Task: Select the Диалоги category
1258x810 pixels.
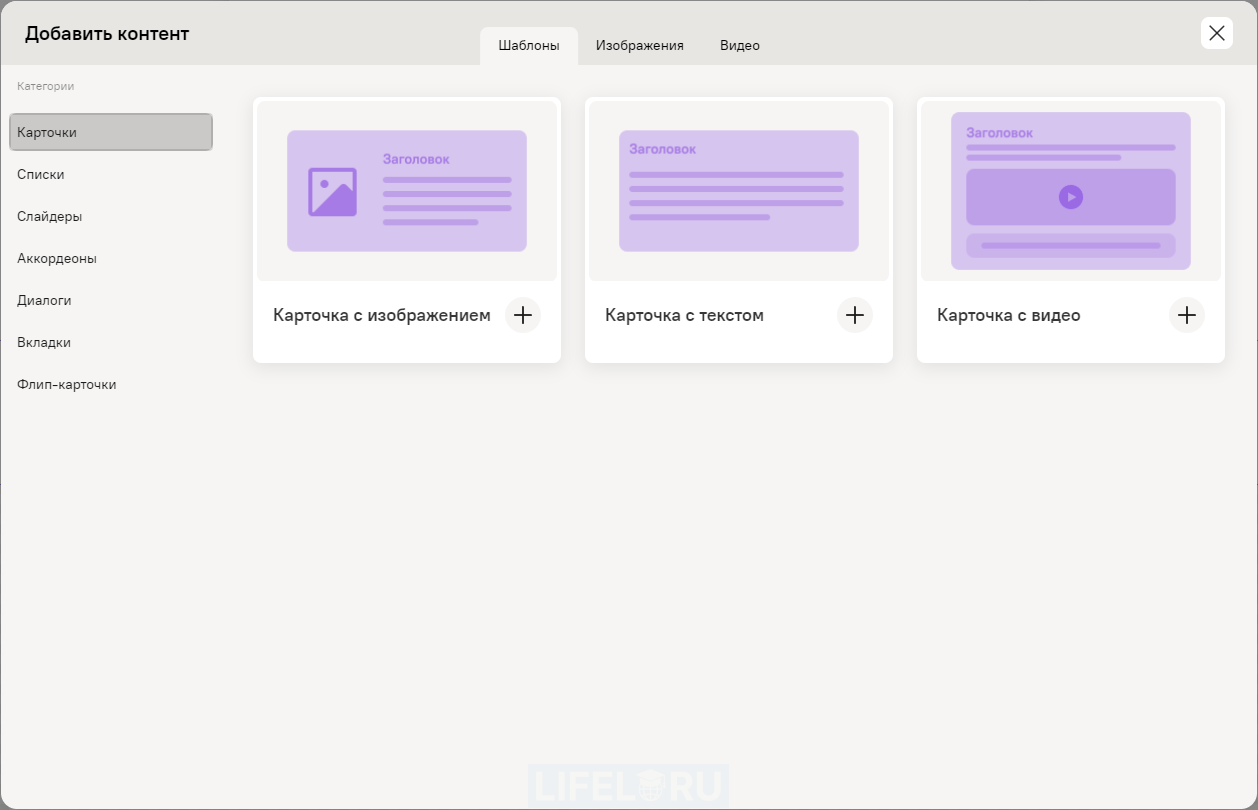Action: point(44,300)
